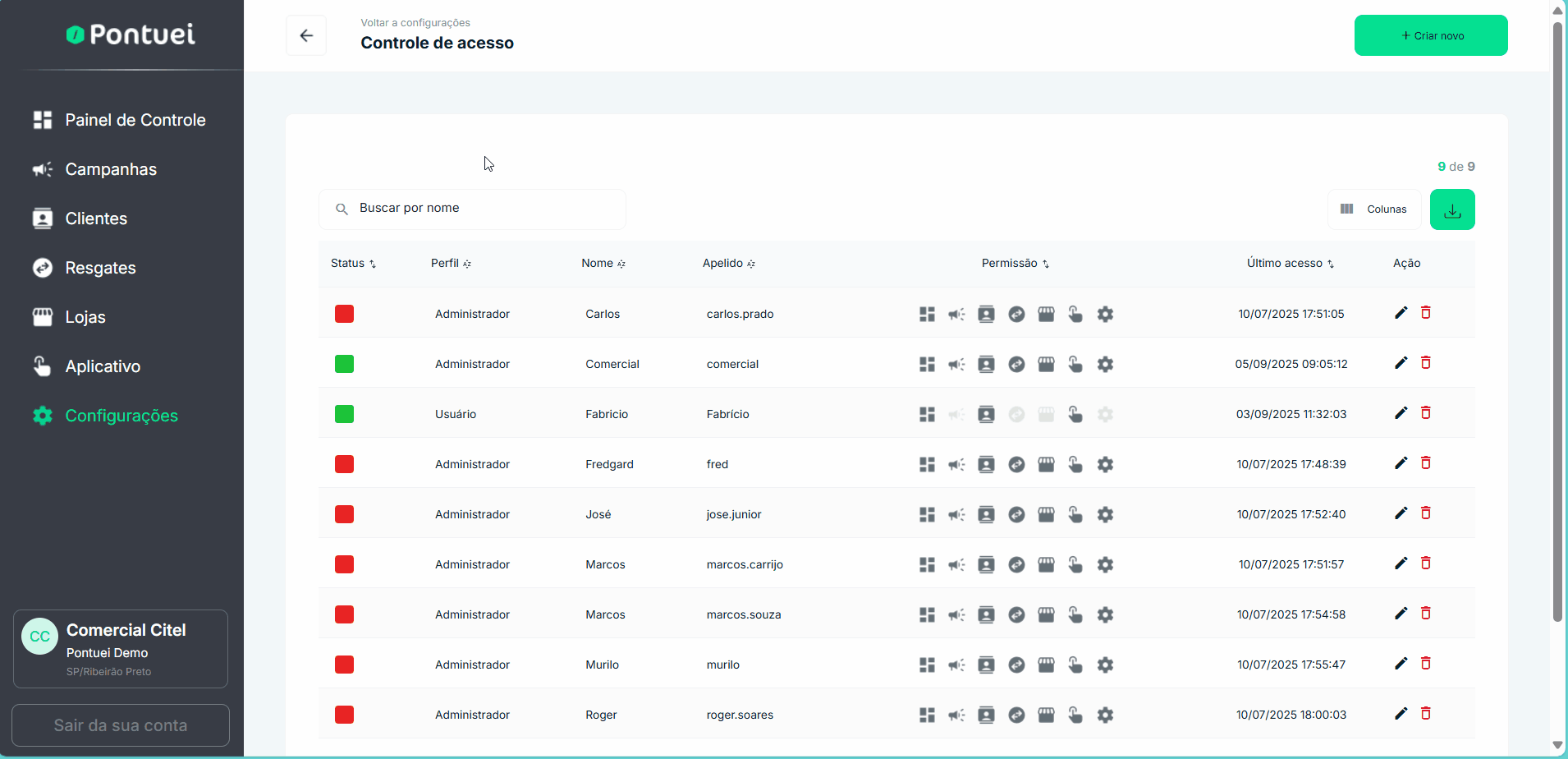Viewport: 1568px width, 759px height.
Task: Go to Clientes in the sidebar menu
Action: (x=96, y=218)
